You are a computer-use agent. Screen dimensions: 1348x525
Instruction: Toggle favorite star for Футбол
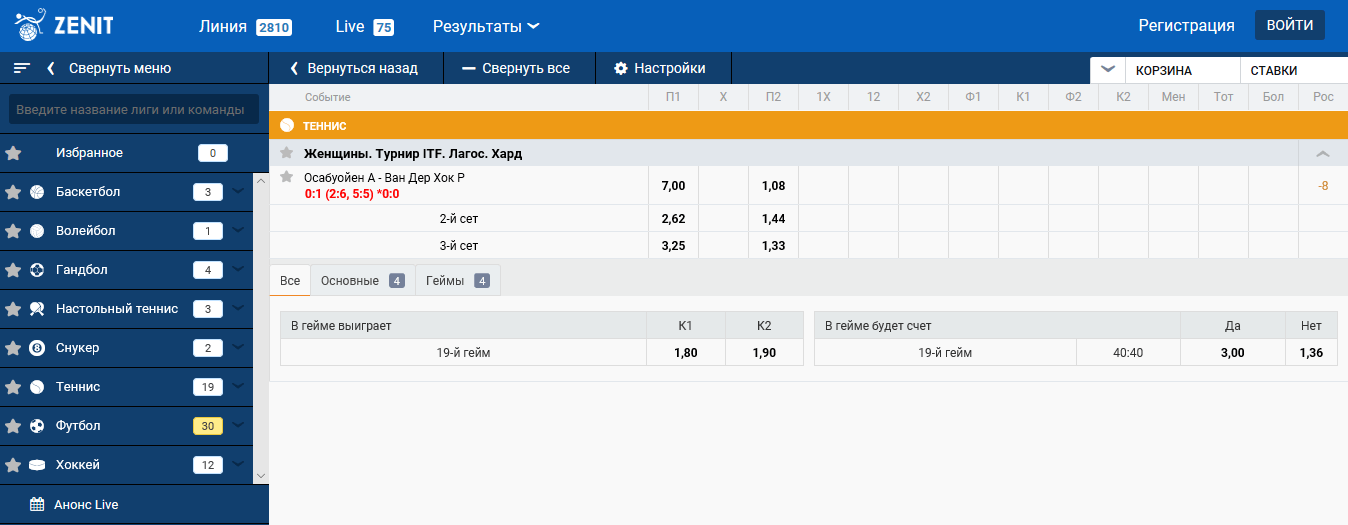click(13, 426)
